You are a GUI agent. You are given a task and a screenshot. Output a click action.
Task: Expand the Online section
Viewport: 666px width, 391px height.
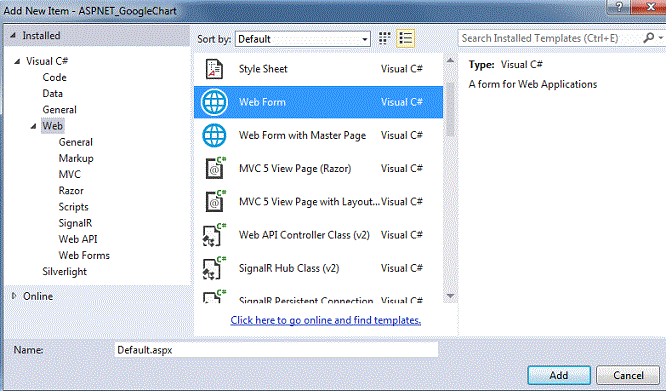pyautogui.click(x=14, y=296)
